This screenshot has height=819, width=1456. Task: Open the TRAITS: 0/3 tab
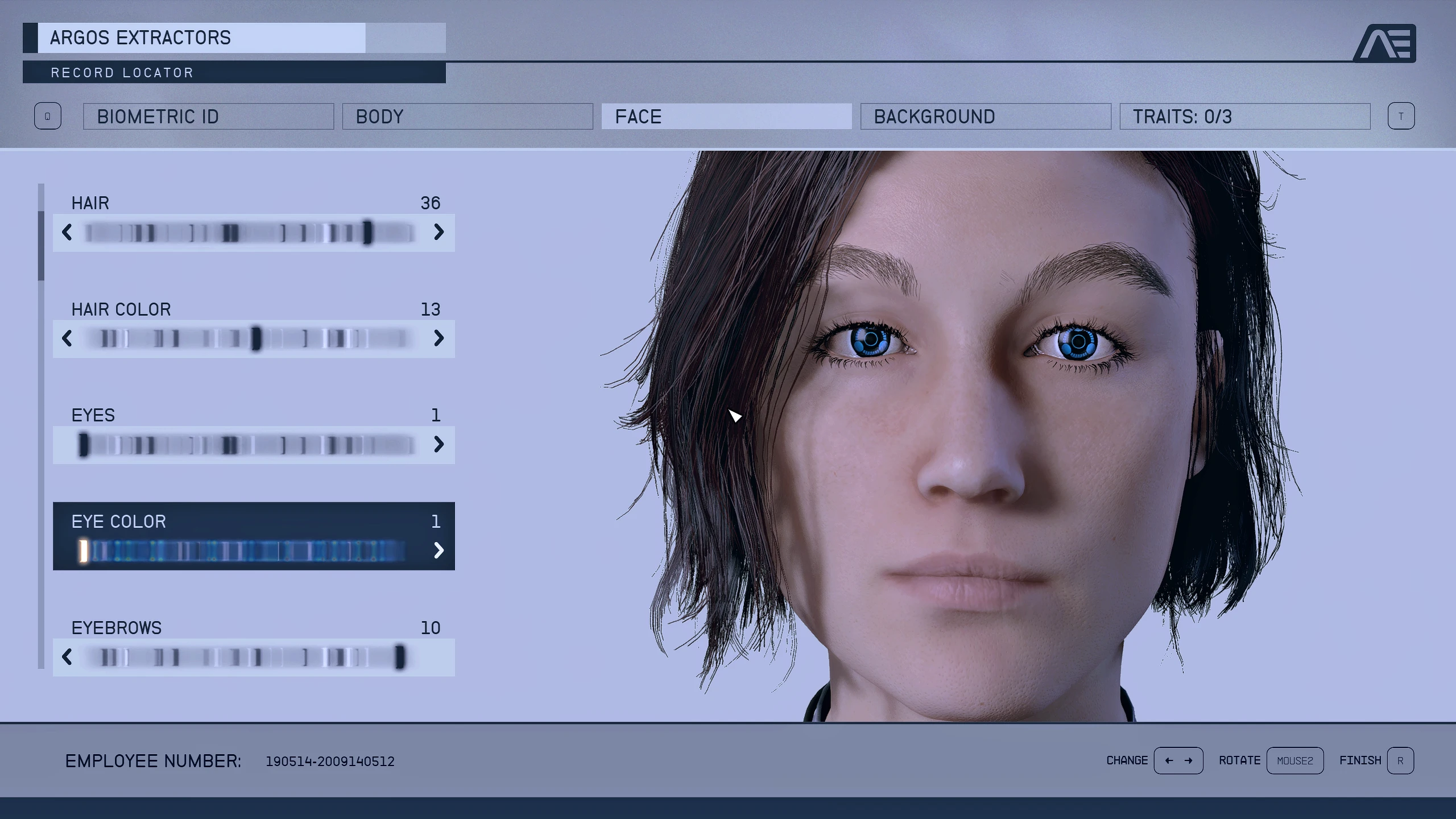(x=1244, y=117)
